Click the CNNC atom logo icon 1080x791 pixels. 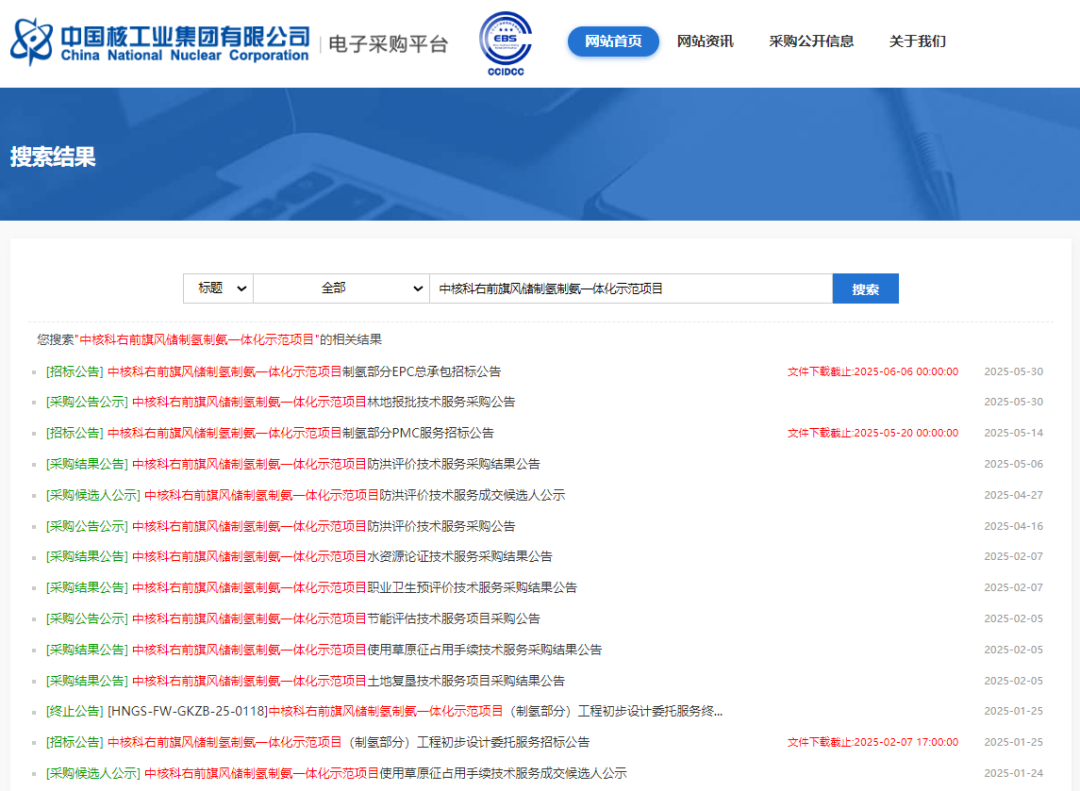pos(31,41)
